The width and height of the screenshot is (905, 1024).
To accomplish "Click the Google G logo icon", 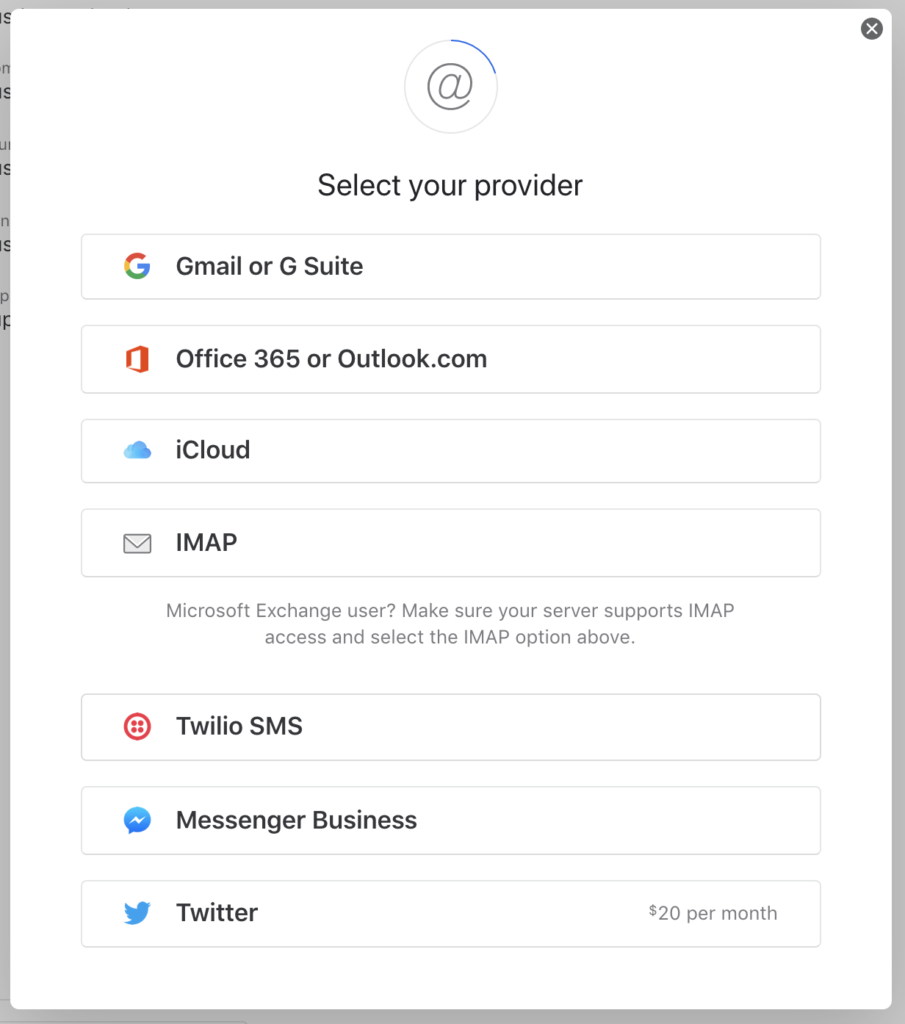I will (137, 266).
